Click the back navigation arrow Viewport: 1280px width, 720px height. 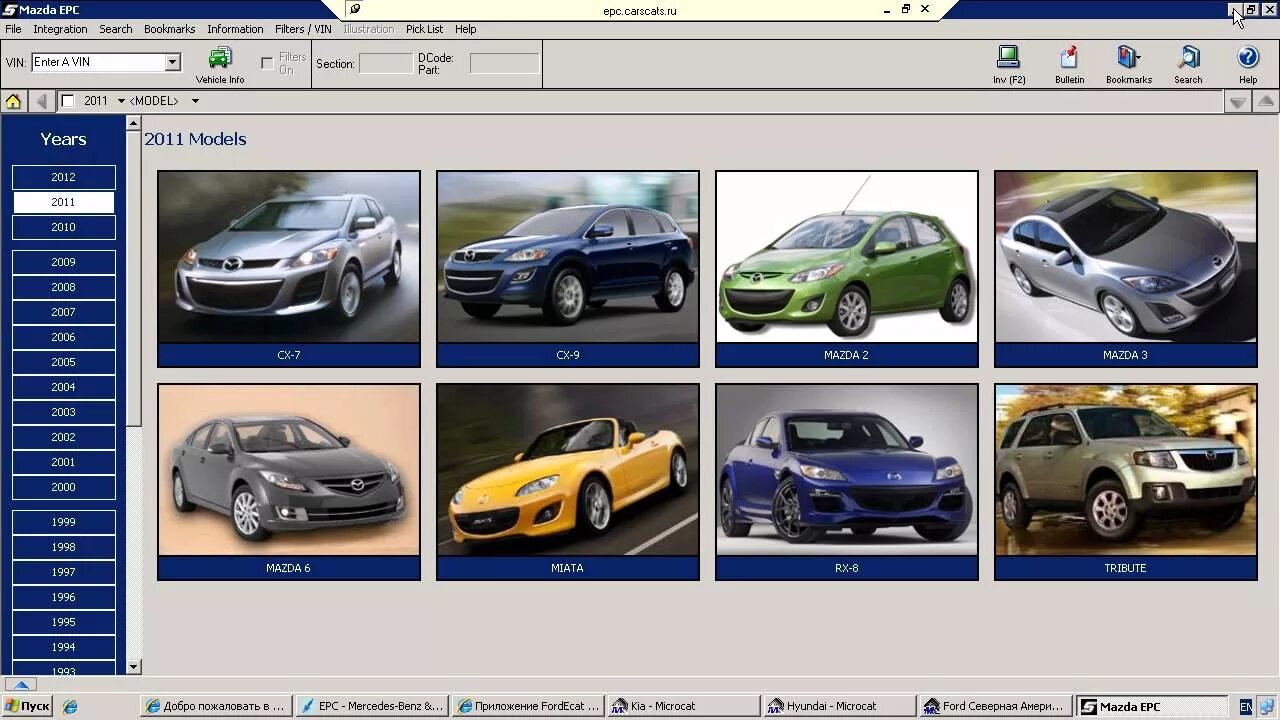pos(41,101)
